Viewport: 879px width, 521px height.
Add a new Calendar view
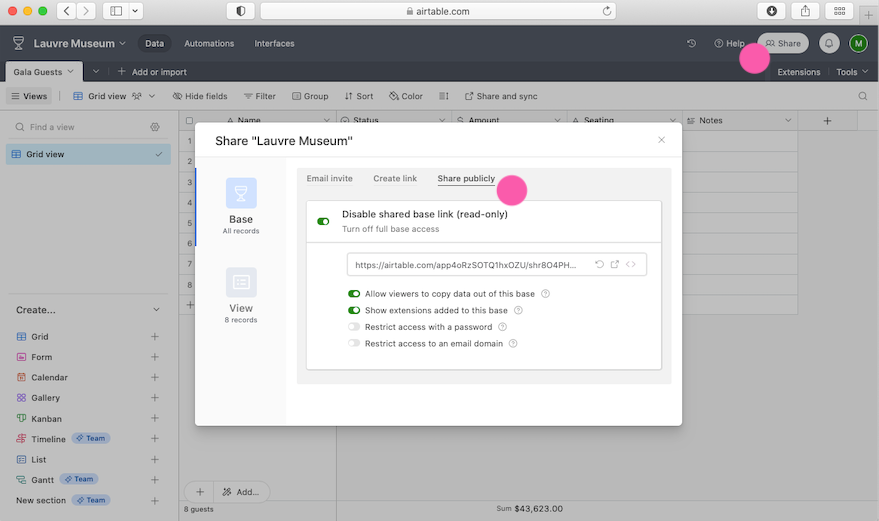[155, 377]
